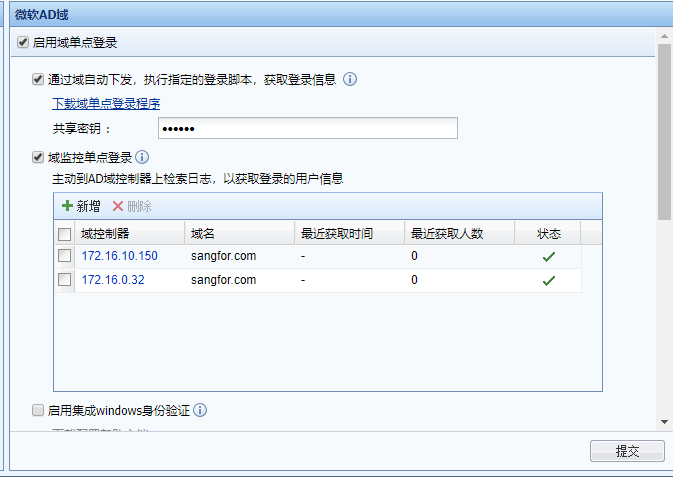Open domain controller 172.16.10.150 link
Viewport: 673px width, 477px height.
119,256
